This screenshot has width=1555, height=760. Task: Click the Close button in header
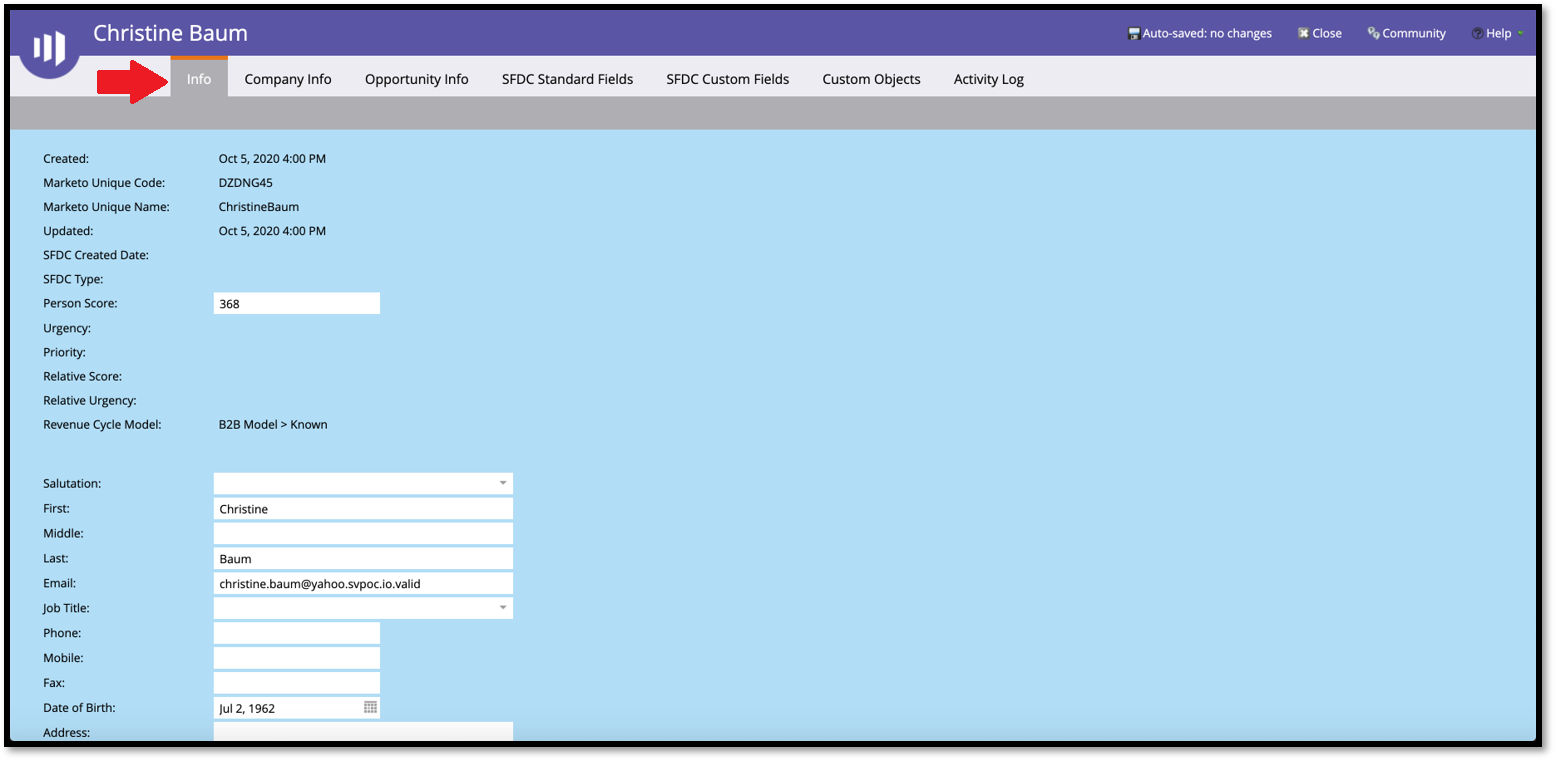tap(1320, 33)
